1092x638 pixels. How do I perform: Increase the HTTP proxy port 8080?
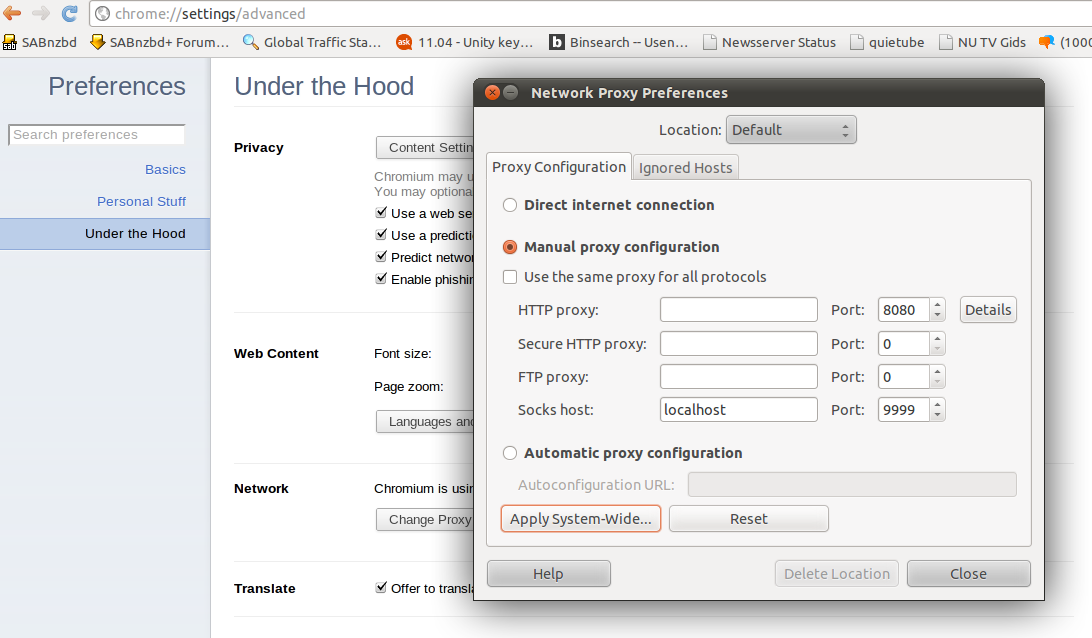pos(937,304)
